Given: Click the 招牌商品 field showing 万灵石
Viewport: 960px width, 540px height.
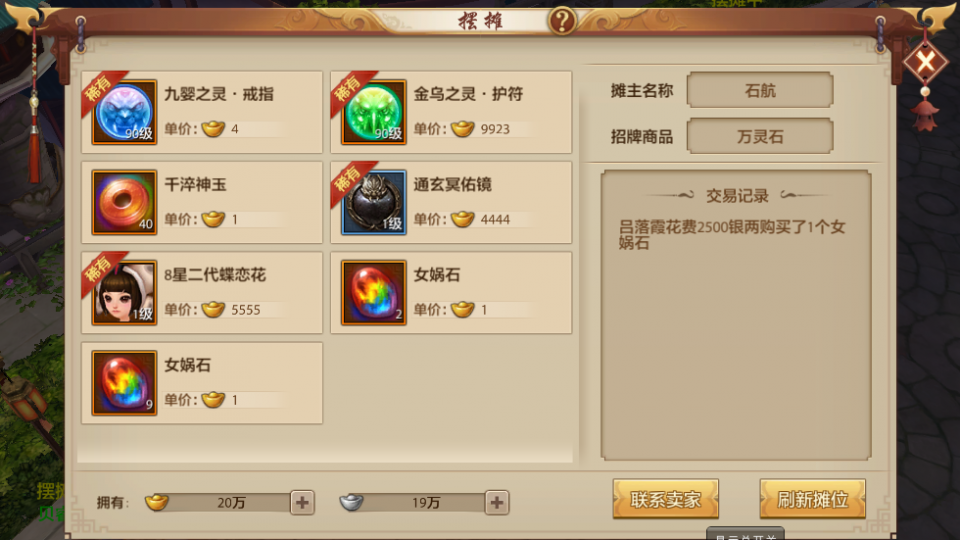Looking at the screenshot, I should pos(760,136).
